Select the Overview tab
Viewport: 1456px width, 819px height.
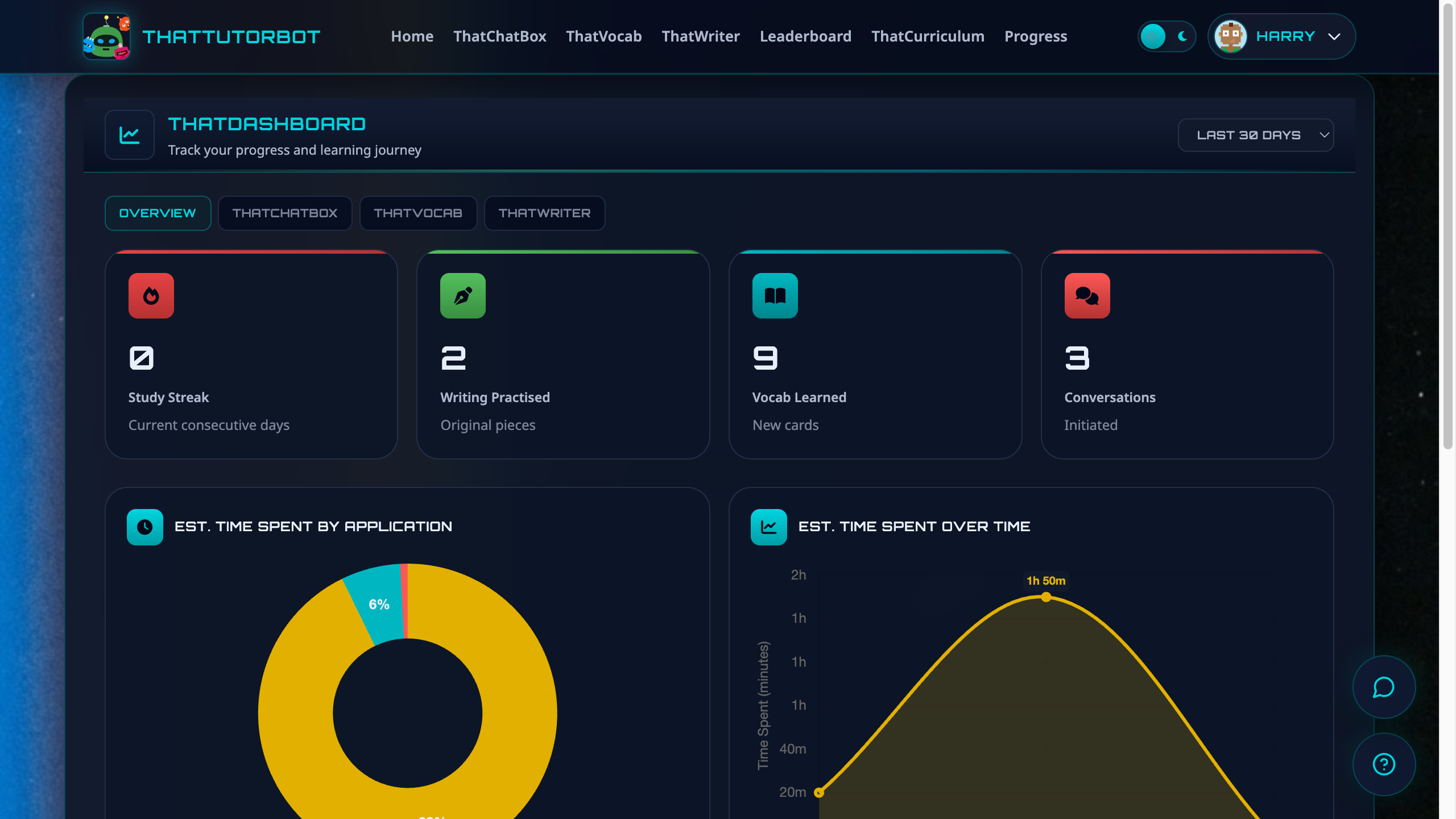tap(158, 213)
